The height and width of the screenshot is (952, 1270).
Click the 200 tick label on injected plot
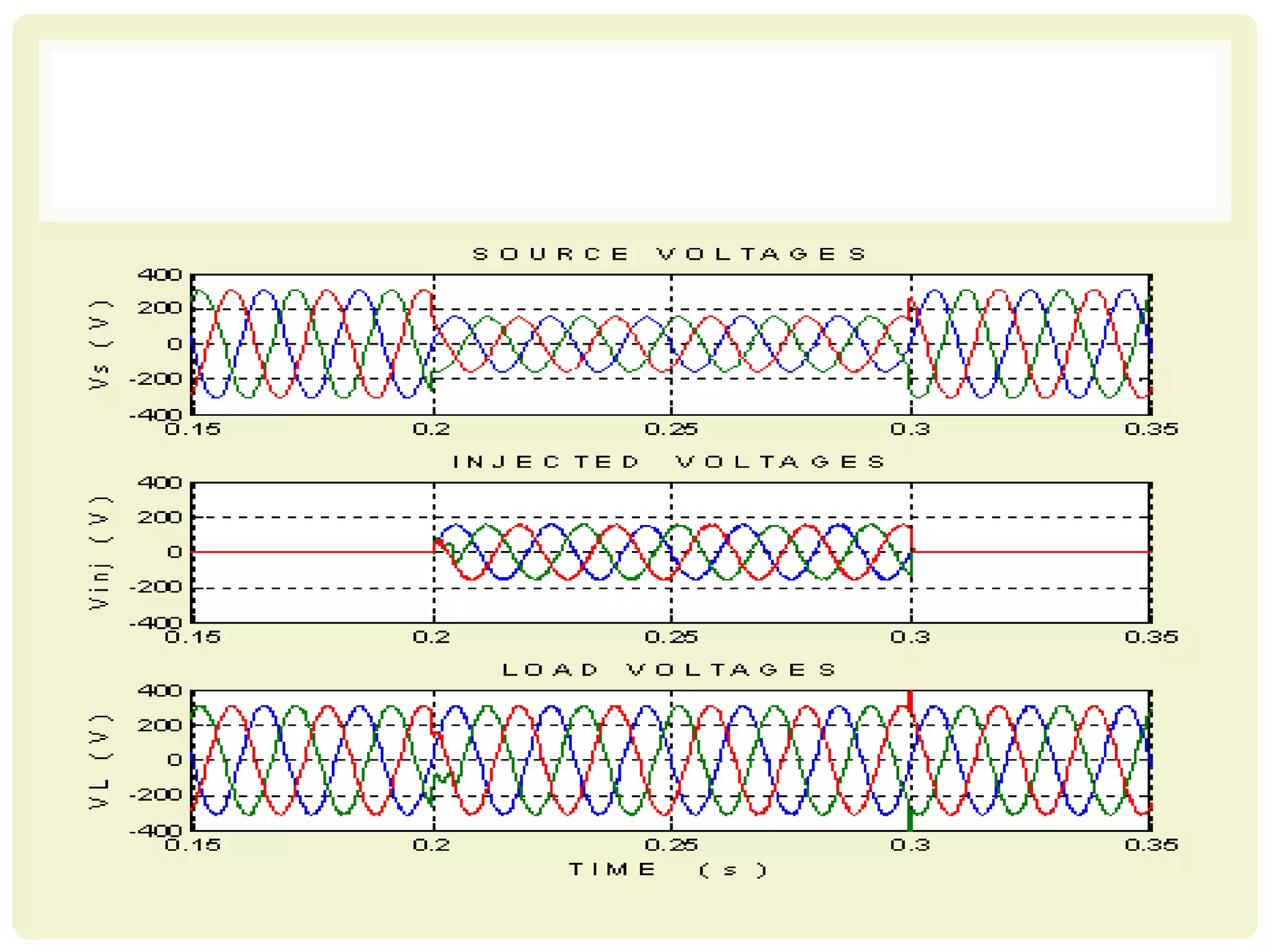tap(159, 517)
